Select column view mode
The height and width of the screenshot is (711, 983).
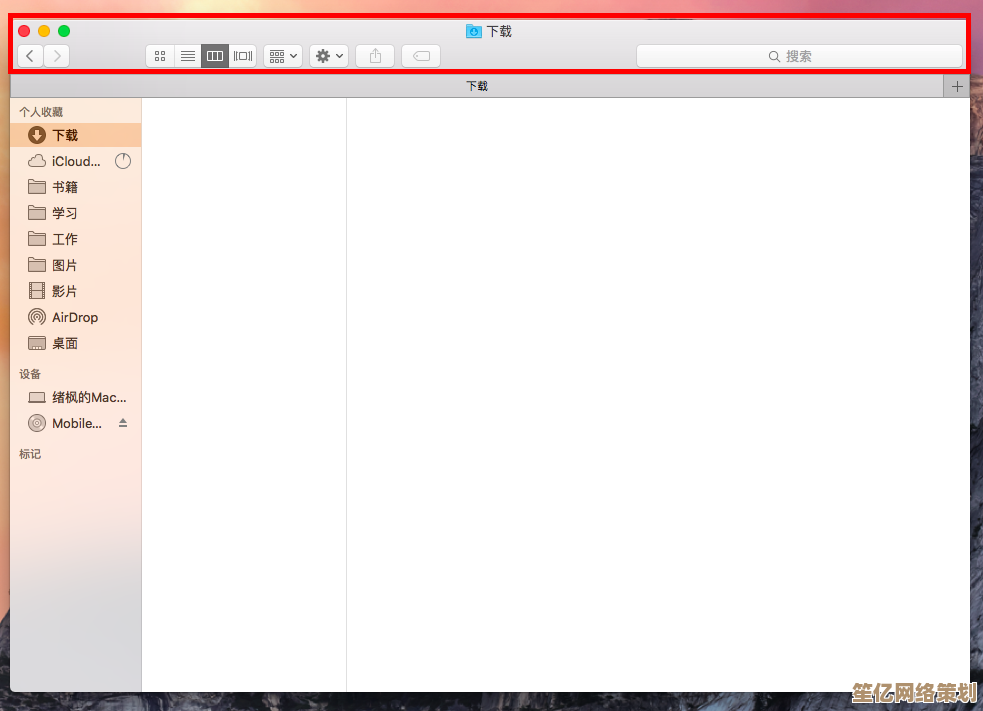(x=215, y=56)
